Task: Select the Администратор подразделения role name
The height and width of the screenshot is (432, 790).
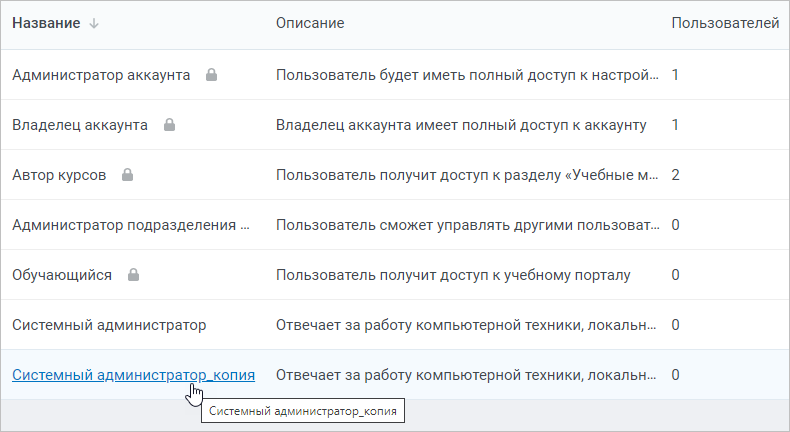Action: point(131,225)
